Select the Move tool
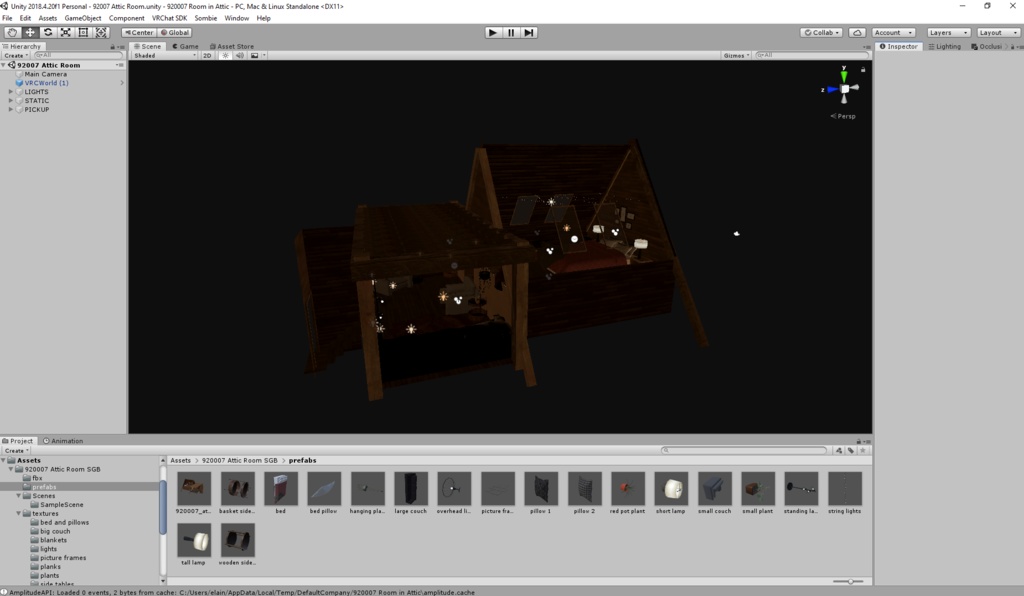This screenshot has width=1024, height=596. 30,33
